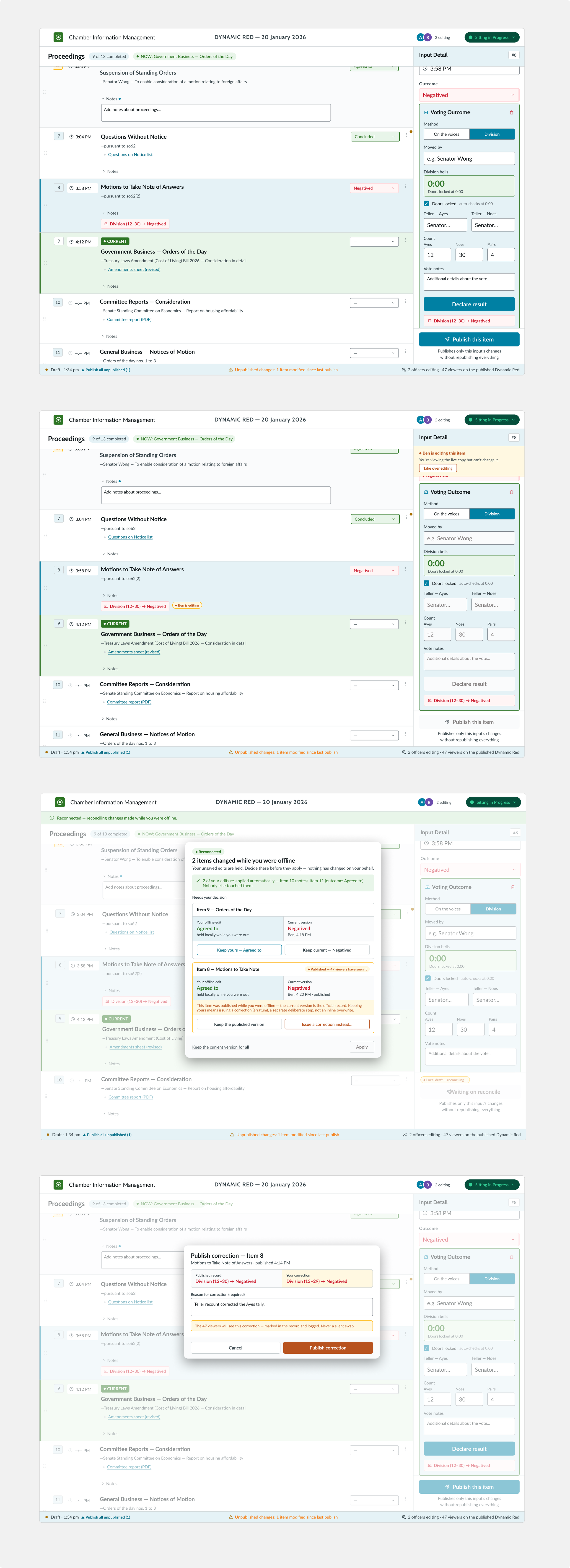Click the blue 'Publish this item' button, top frame
The height and width of the screenshot is (1568, 570).
coord(469,339)
